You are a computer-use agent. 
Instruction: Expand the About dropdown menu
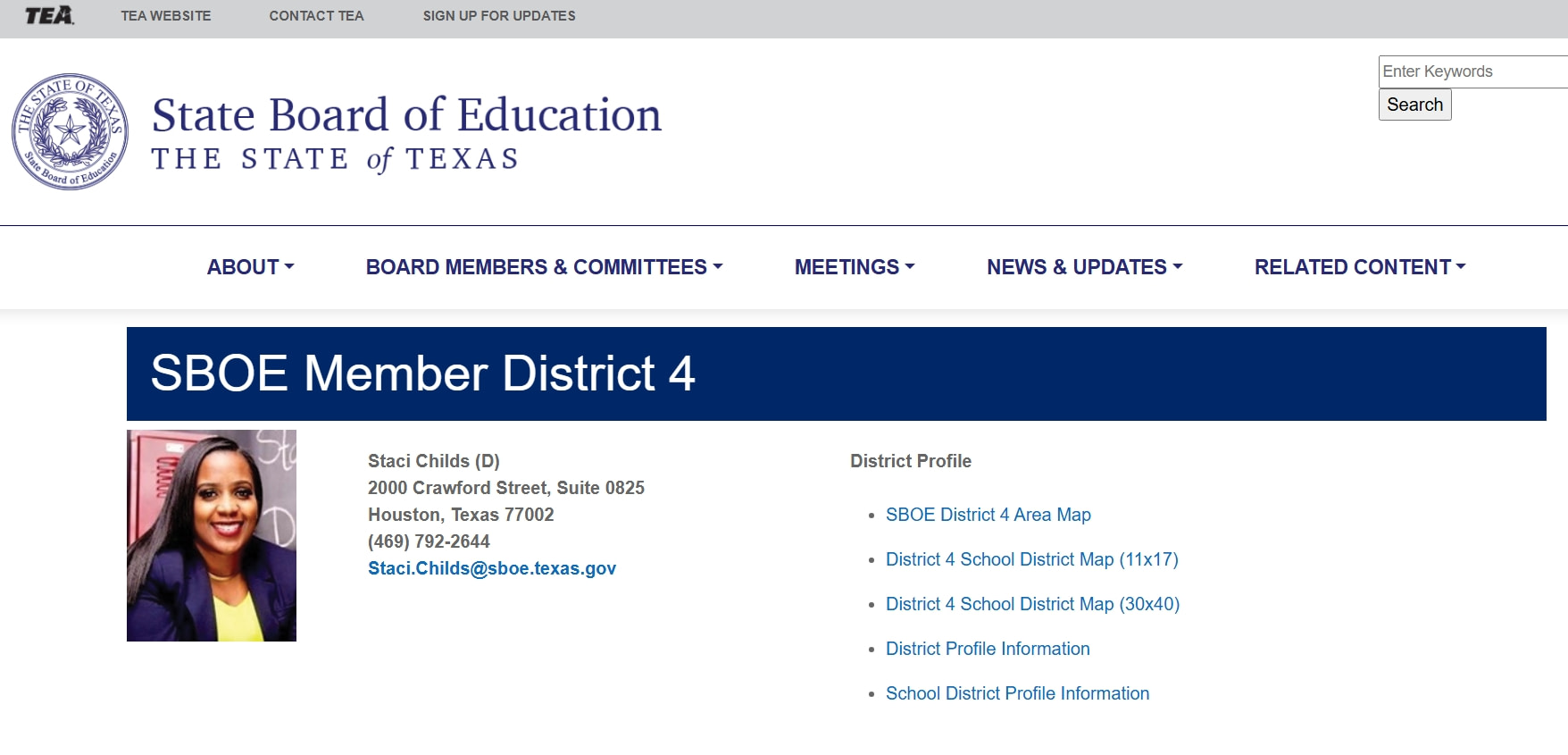point(250,267)
